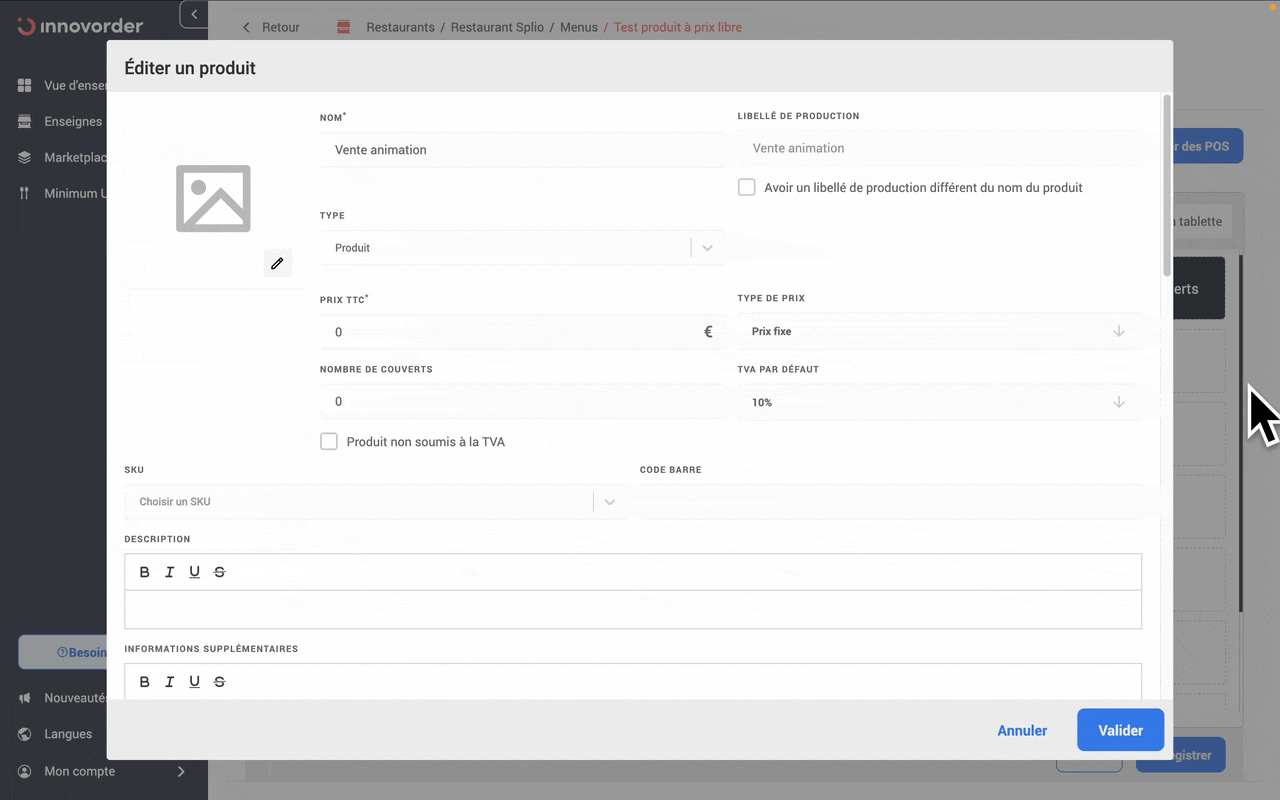Apply strikethrough in the Description editor
Screen dimensions: 1280x800
click(220, 572)
